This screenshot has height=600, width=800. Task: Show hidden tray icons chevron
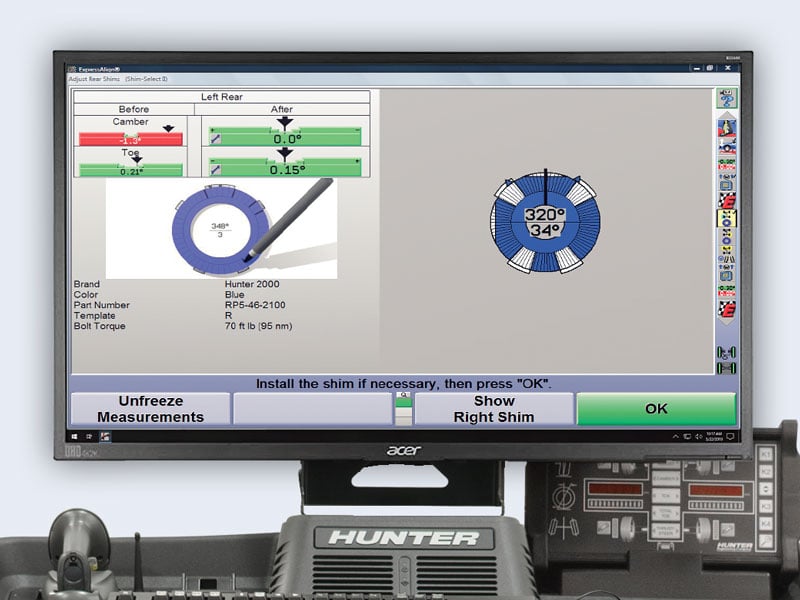(x=676, y=437)
